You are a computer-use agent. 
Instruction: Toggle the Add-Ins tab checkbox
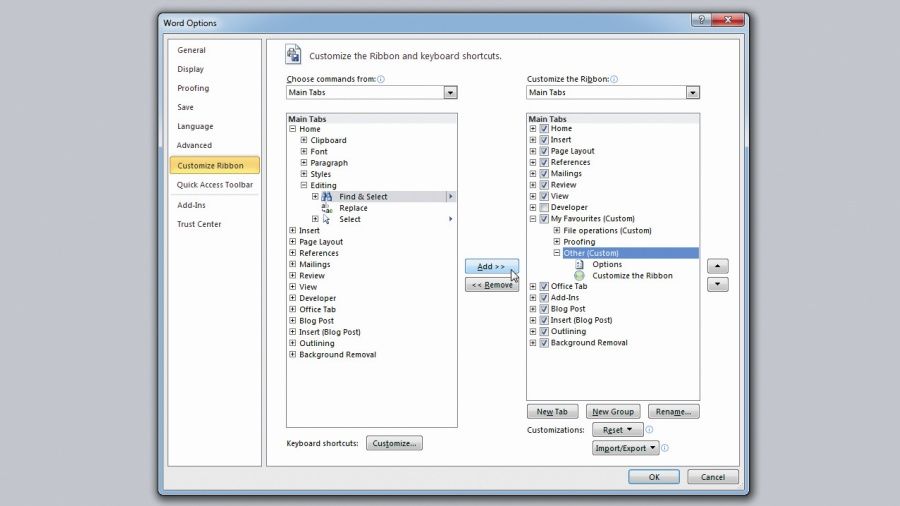pyautogui.click(x=544, y=298)
